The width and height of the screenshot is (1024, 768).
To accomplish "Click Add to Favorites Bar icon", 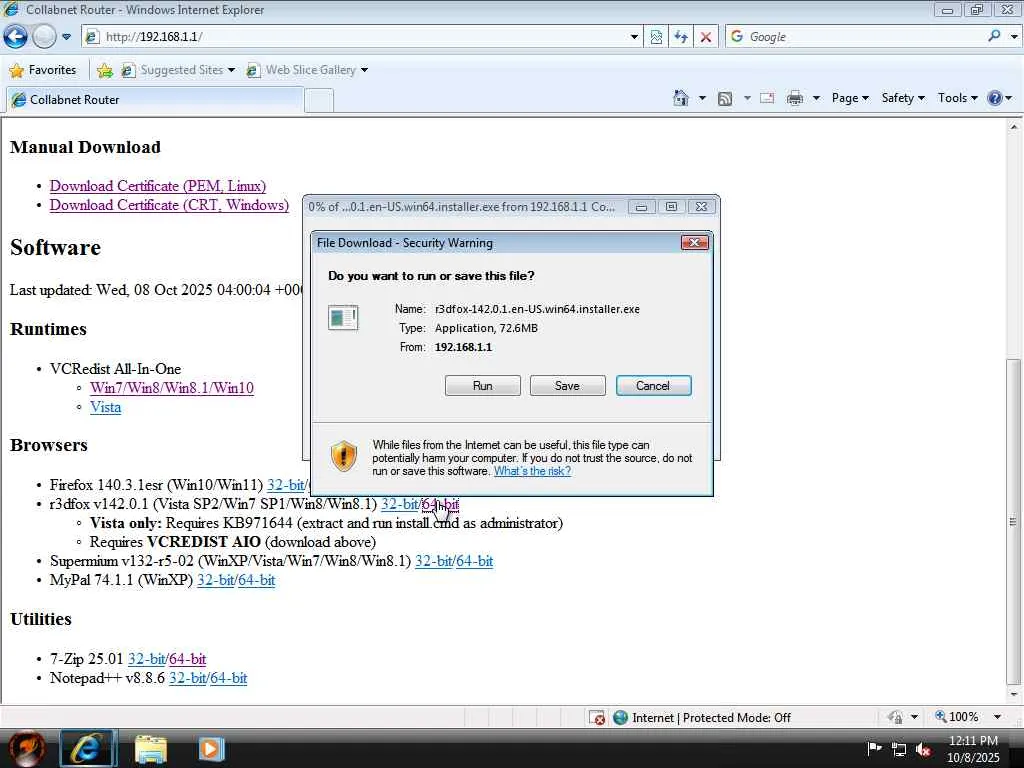I will [x=104, y=70].
